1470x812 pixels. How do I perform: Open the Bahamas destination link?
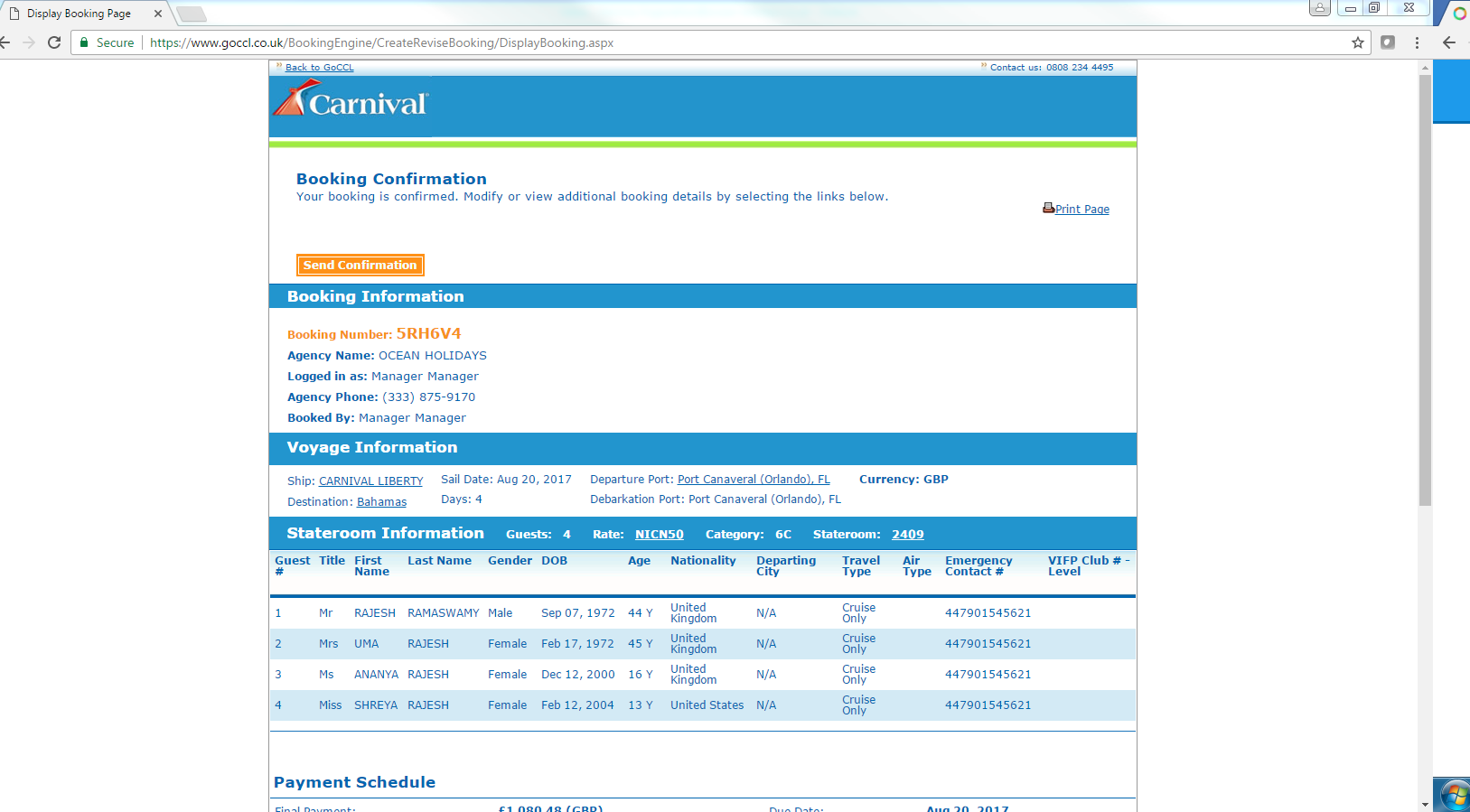381,502
